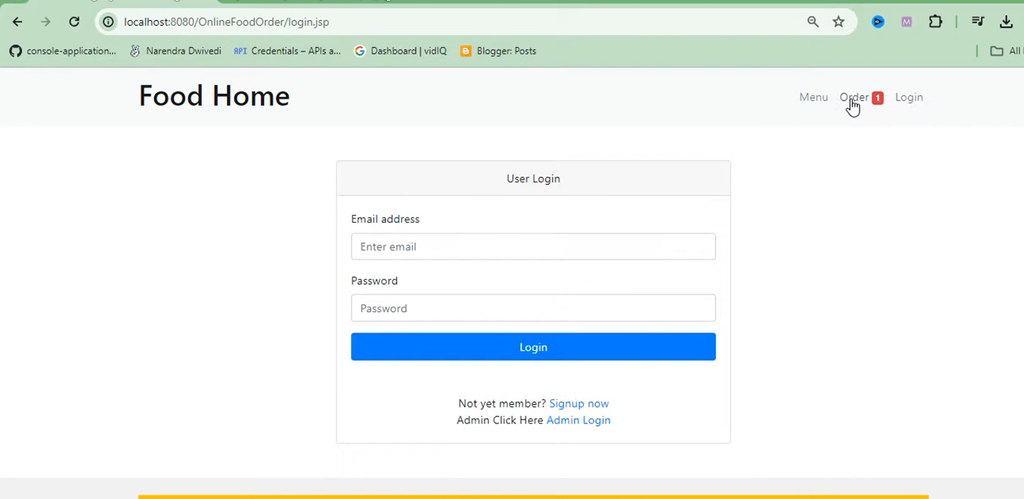Image resolution: width=1024 pixels, height=499 pixels.
Task: Open the Order navigation item
Action: 854,97
